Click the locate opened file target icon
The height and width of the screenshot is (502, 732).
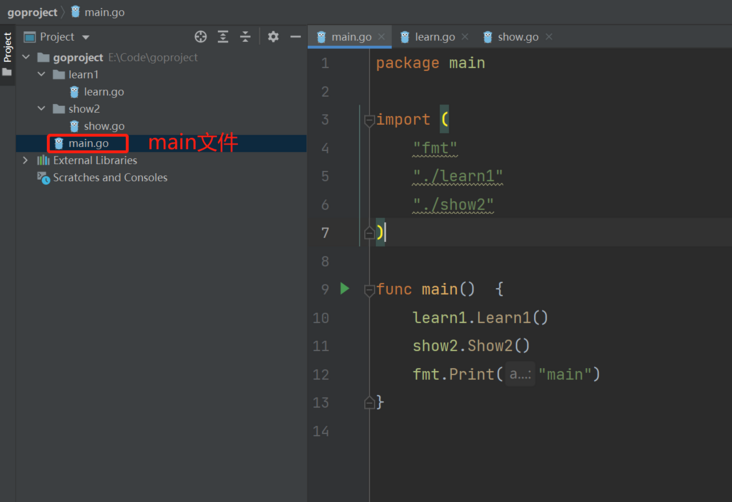201,37
